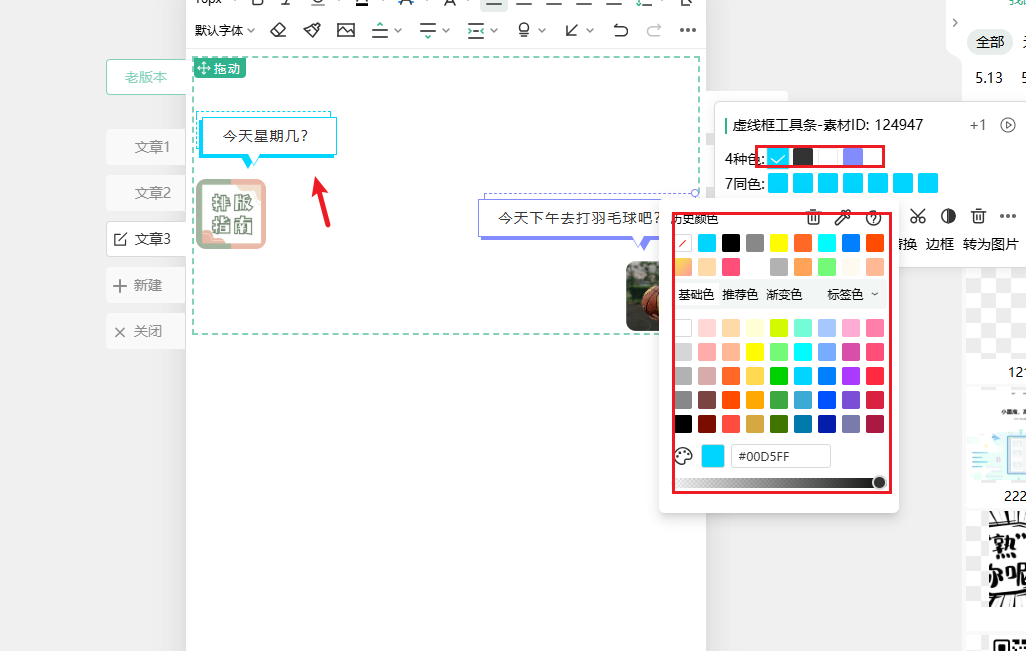Expand the 标签色 dropdown
This screenshot has height=651, width=1026.
pyautogui.click(x=853, y=294)
